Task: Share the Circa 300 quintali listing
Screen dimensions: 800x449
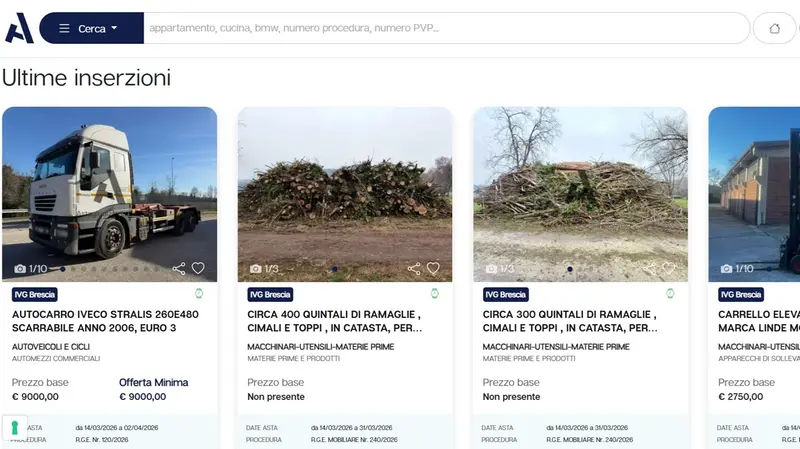Action: (649, 268)
